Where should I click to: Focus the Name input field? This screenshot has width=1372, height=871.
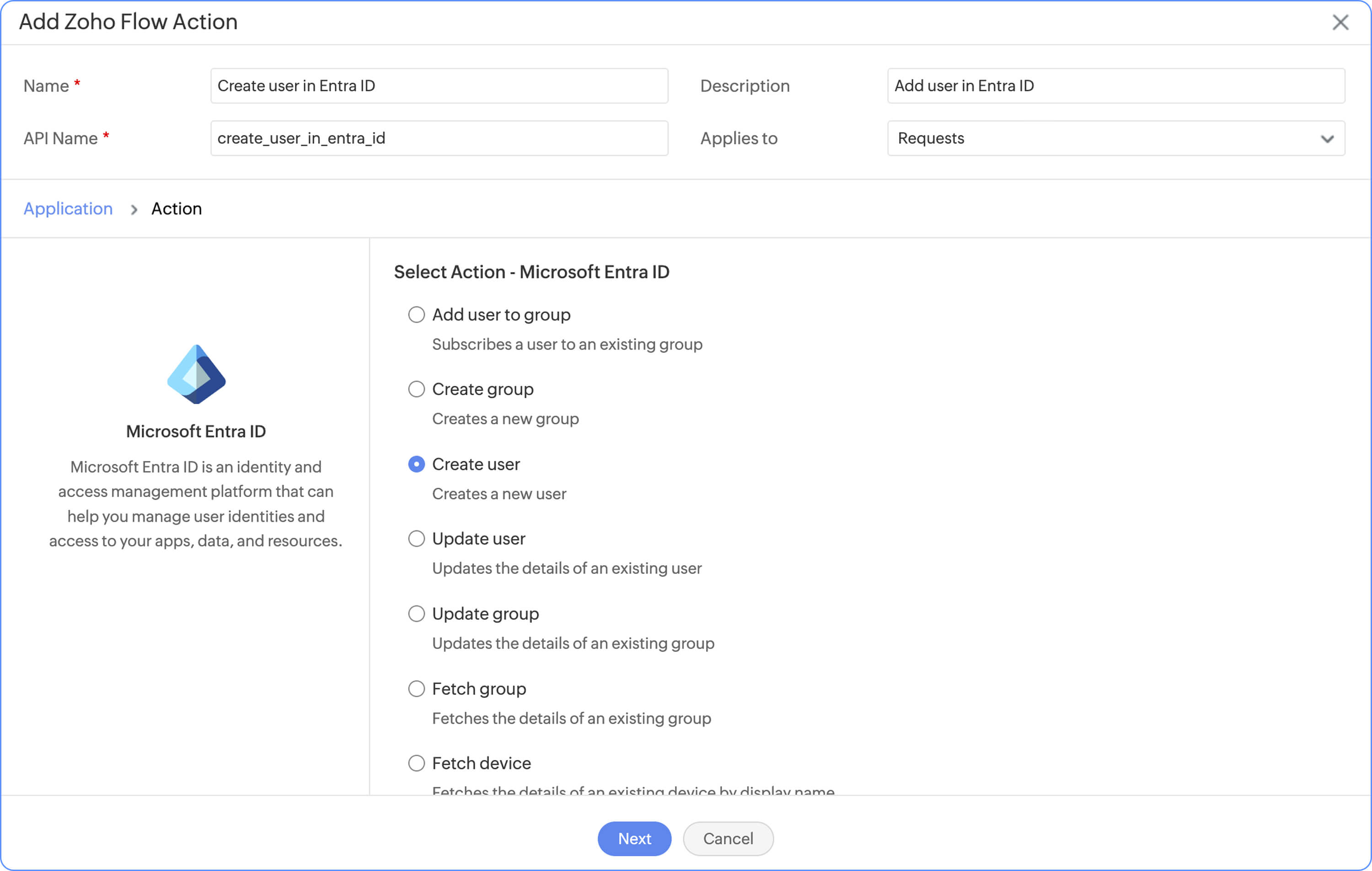pos(439,86)
